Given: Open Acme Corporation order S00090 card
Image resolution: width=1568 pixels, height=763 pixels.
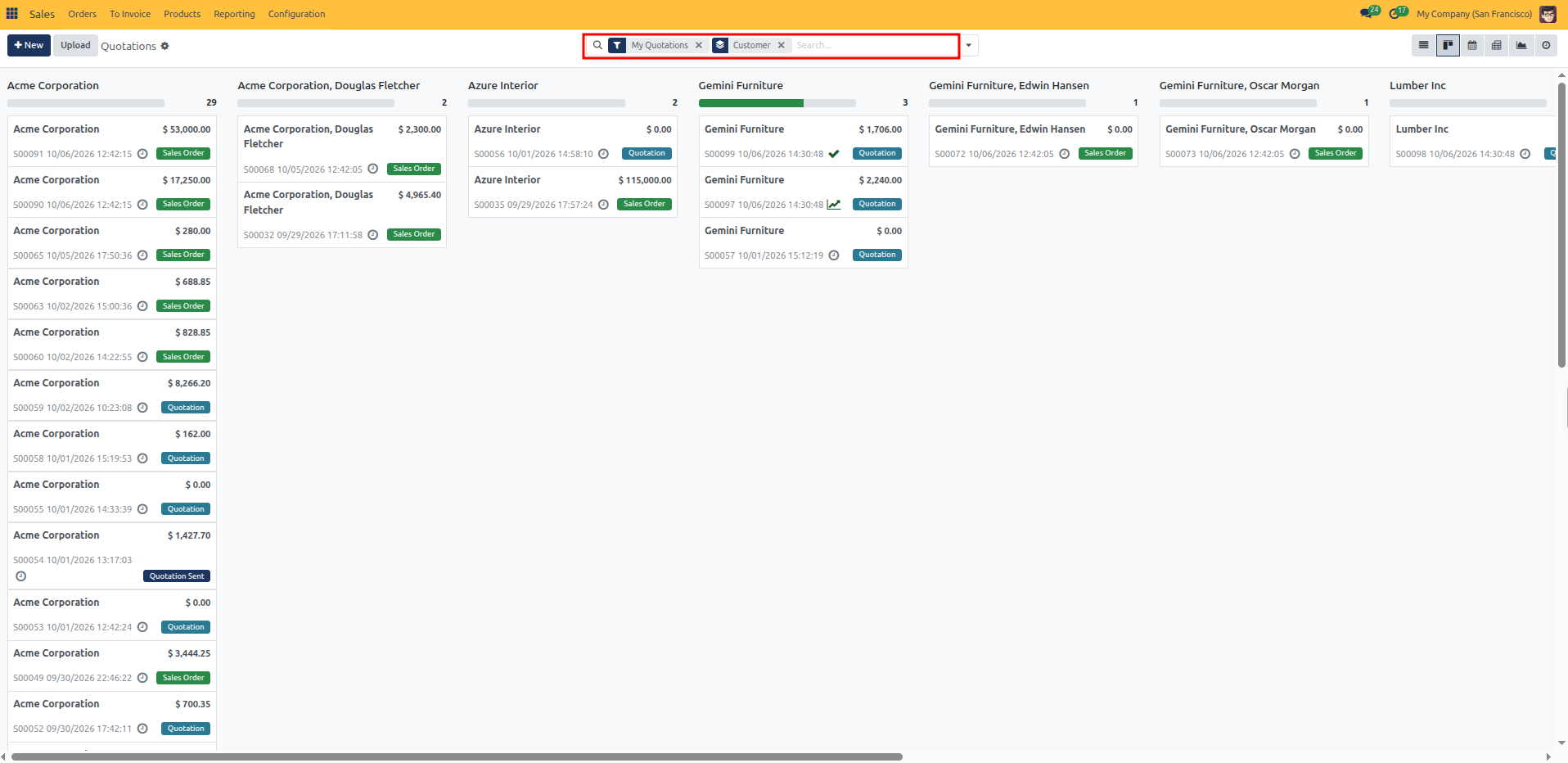Looking at the screenshot, I should coord(112,192).
